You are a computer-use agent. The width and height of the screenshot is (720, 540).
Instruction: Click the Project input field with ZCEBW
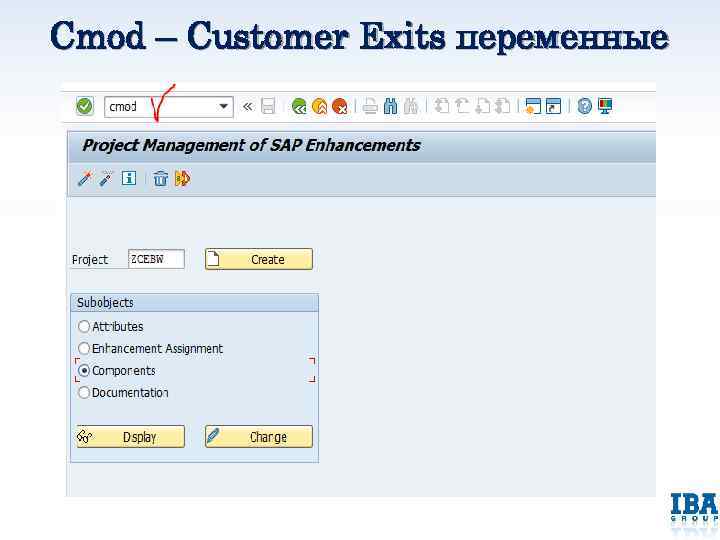click(156, 259)
